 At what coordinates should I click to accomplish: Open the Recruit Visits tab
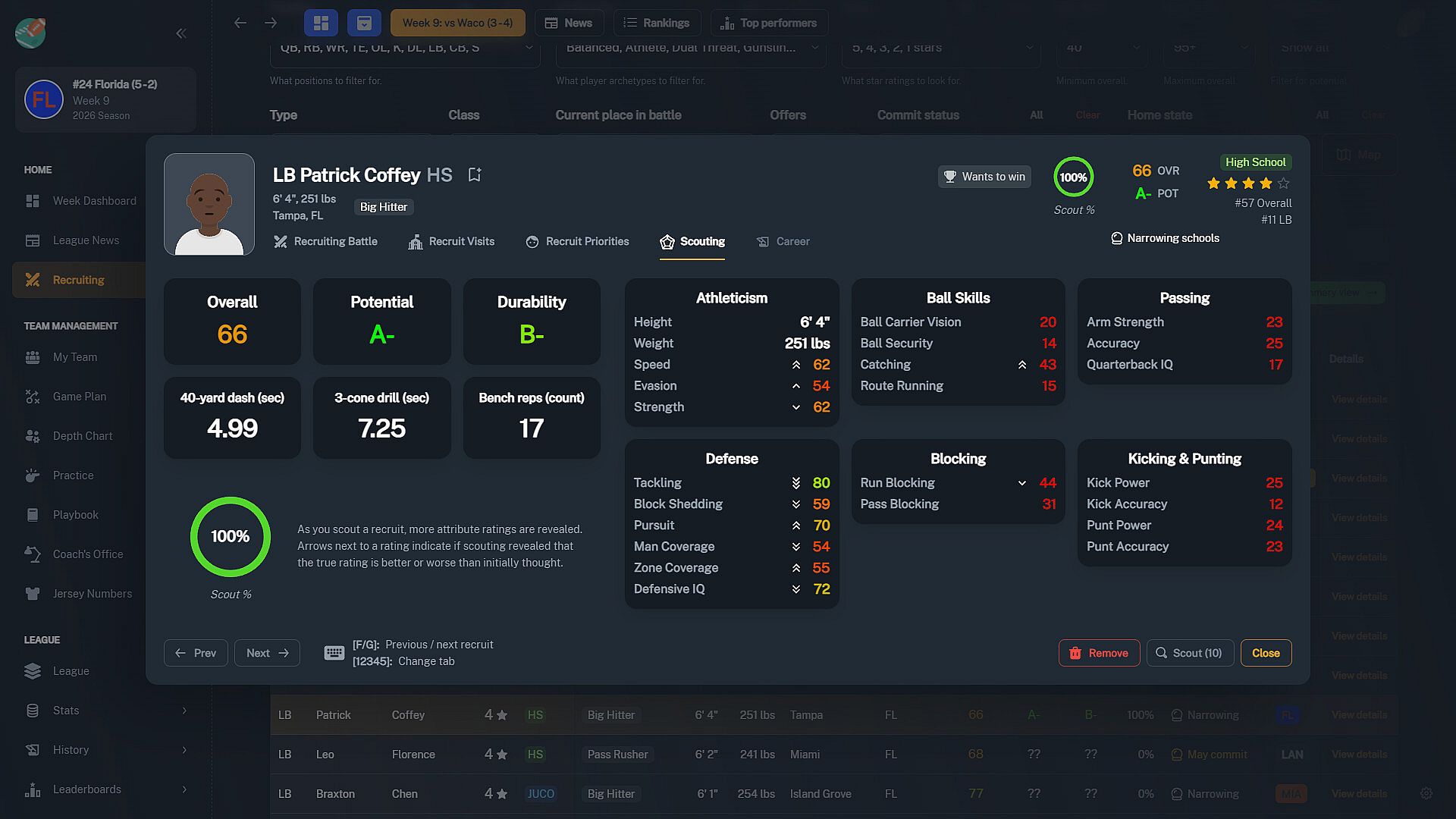coord(451,241)
